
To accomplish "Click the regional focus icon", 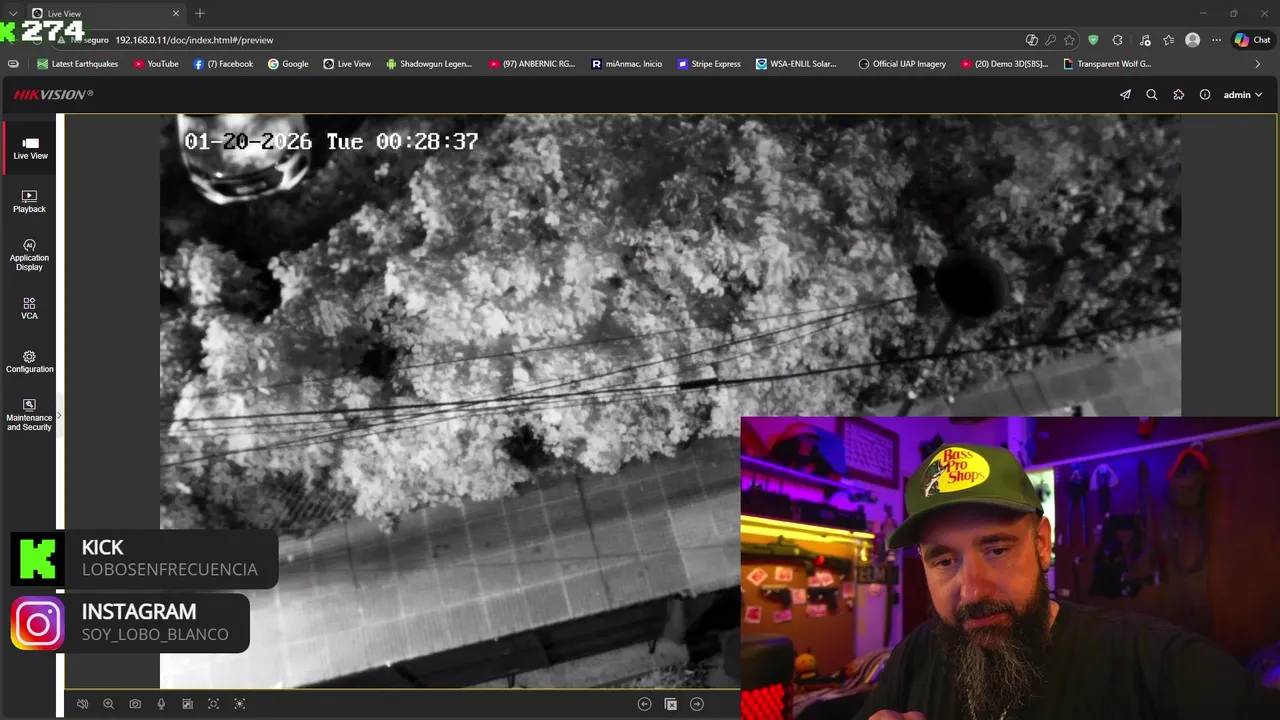I will tap(213, 704).
